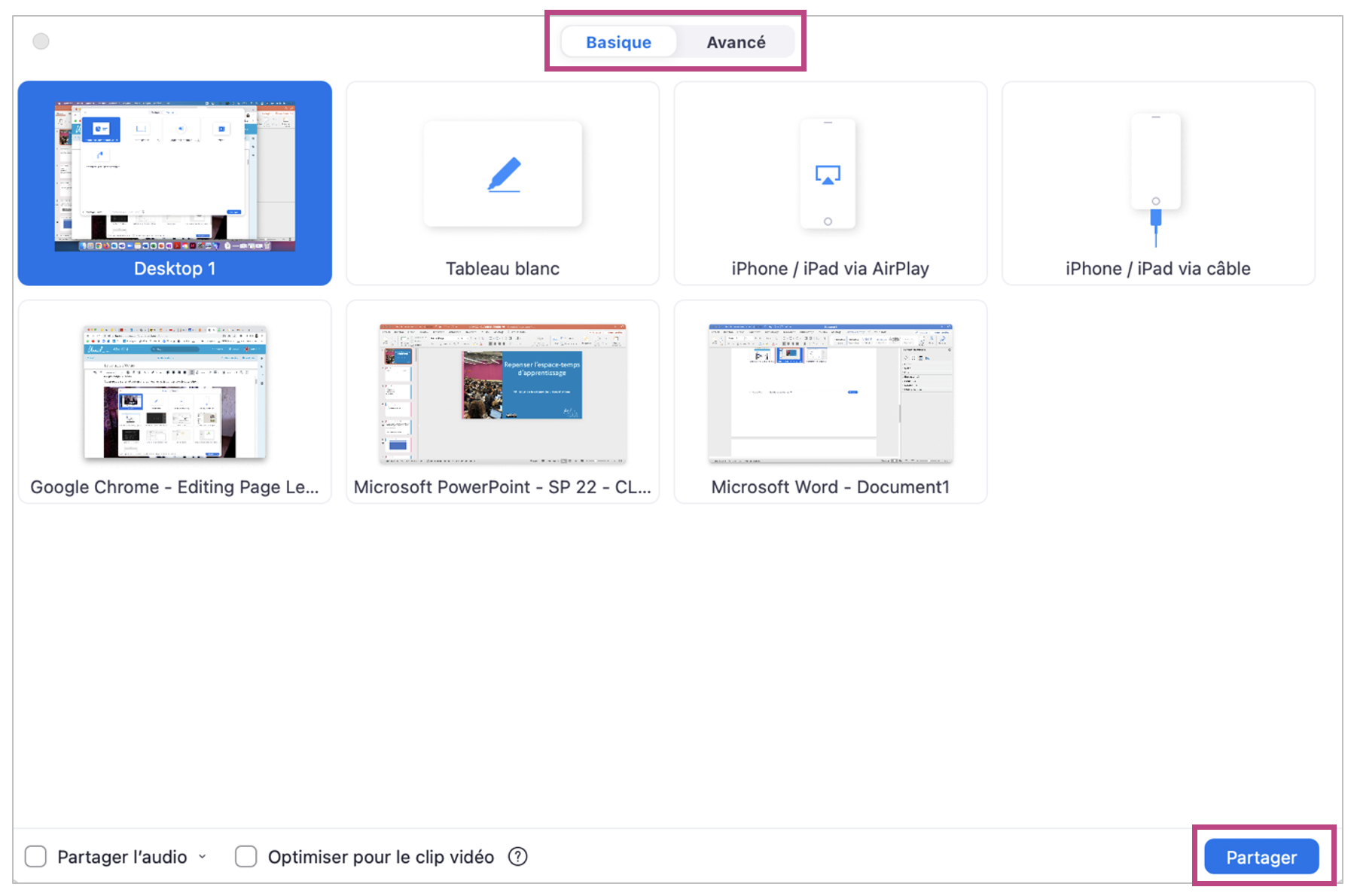Select the Desktop 1 screen preview
This screenshot has width=1357, height=896.
pyautogui.click(x=175, y=176)
